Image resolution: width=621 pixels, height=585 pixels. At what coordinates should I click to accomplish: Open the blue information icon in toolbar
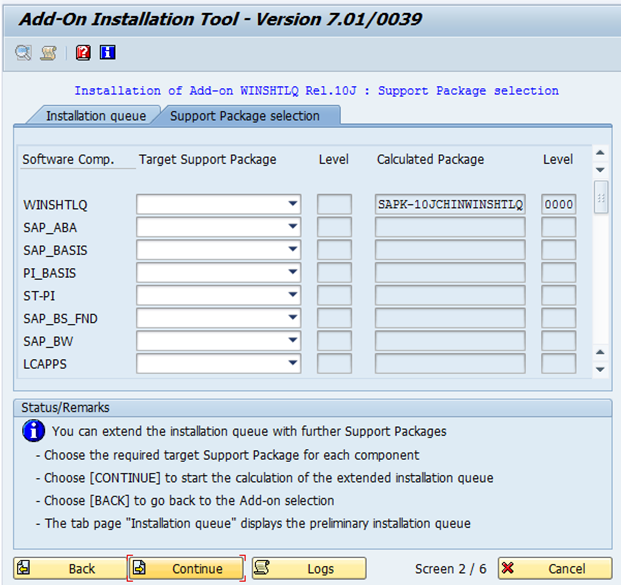coord(108,52)
